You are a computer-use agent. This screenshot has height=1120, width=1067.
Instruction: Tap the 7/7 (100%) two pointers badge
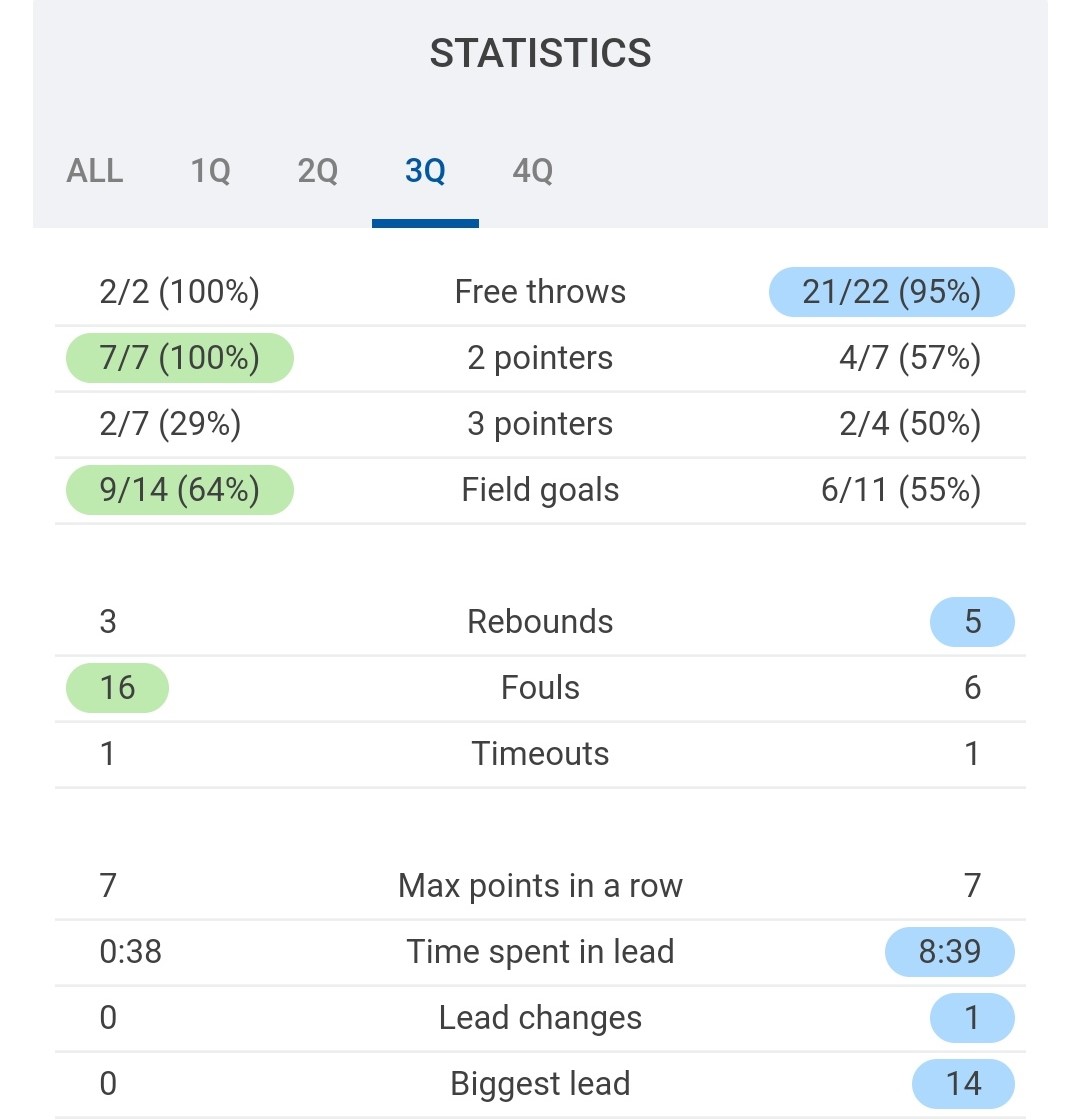coord(180,358)
